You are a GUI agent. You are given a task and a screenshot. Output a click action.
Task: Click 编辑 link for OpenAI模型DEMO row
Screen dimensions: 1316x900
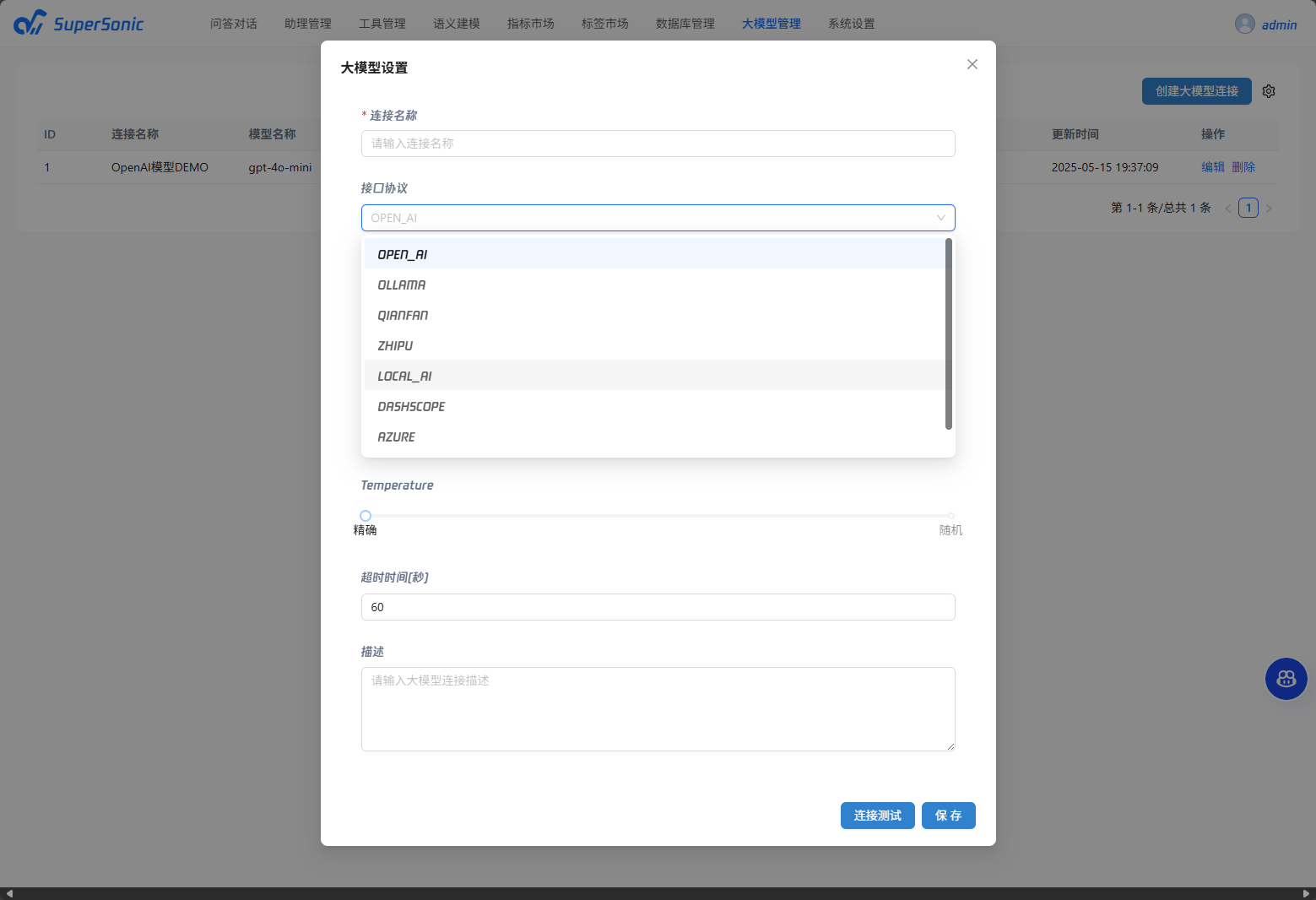point(1213,167)
